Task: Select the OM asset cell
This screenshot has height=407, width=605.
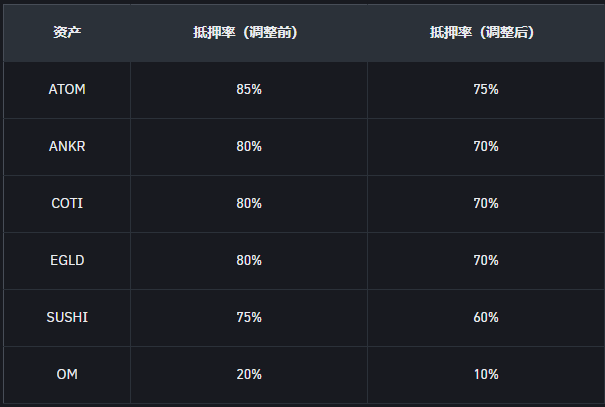Action: point(67,374)
